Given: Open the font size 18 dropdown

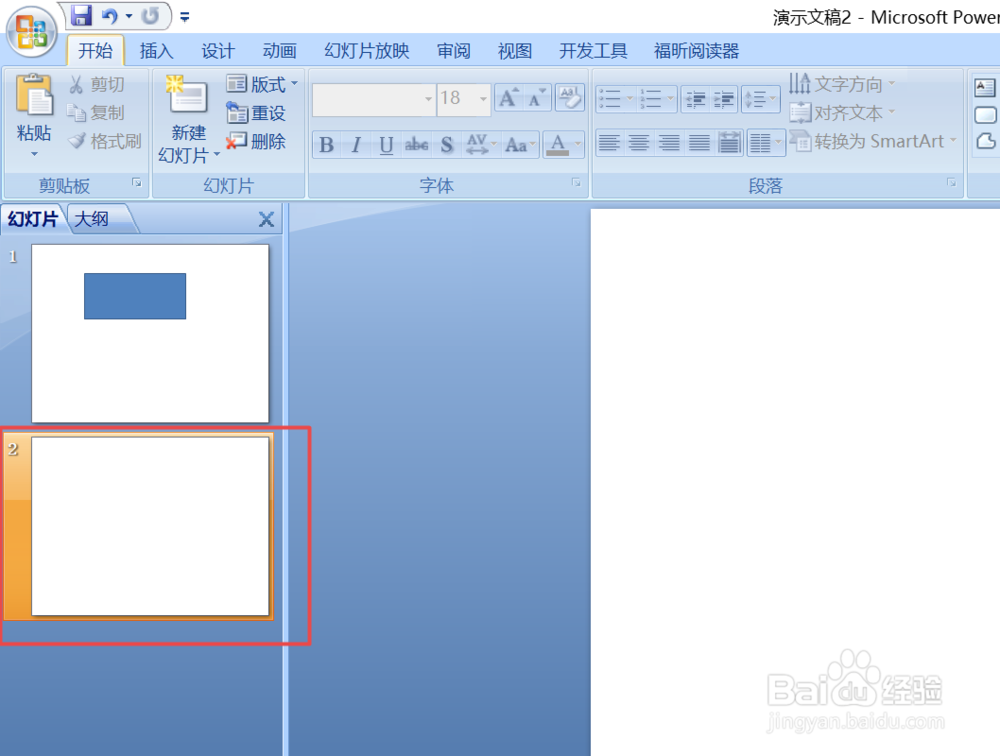Looking at the screenshot, I should 483,99.
